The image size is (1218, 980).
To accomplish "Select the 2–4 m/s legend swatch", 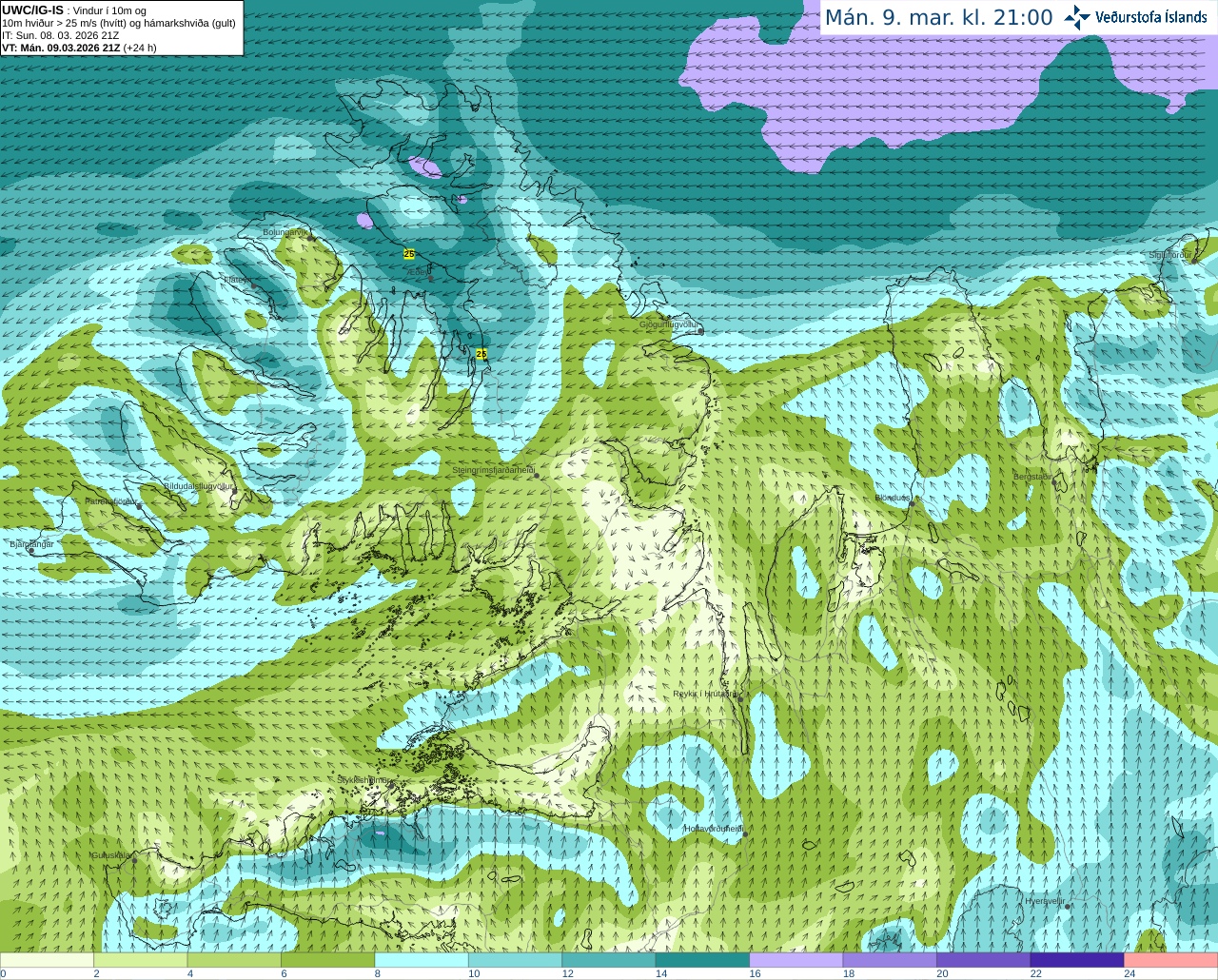I will [141, 961].
